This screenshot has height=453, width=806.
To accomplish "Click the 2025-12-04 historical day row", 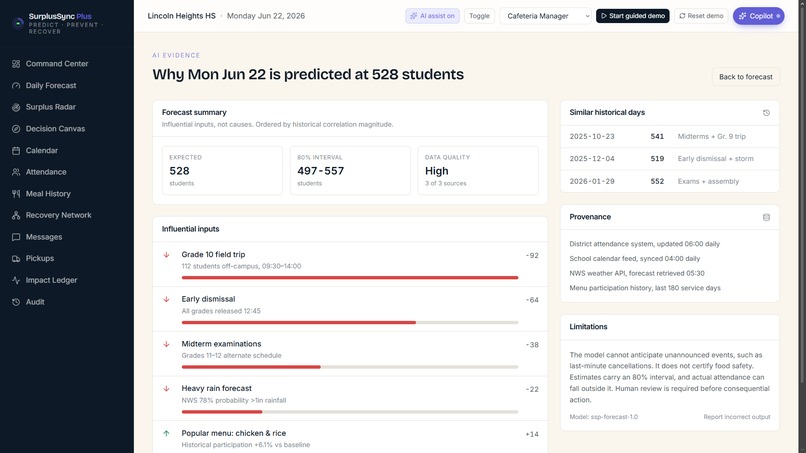I will [670, 158].
